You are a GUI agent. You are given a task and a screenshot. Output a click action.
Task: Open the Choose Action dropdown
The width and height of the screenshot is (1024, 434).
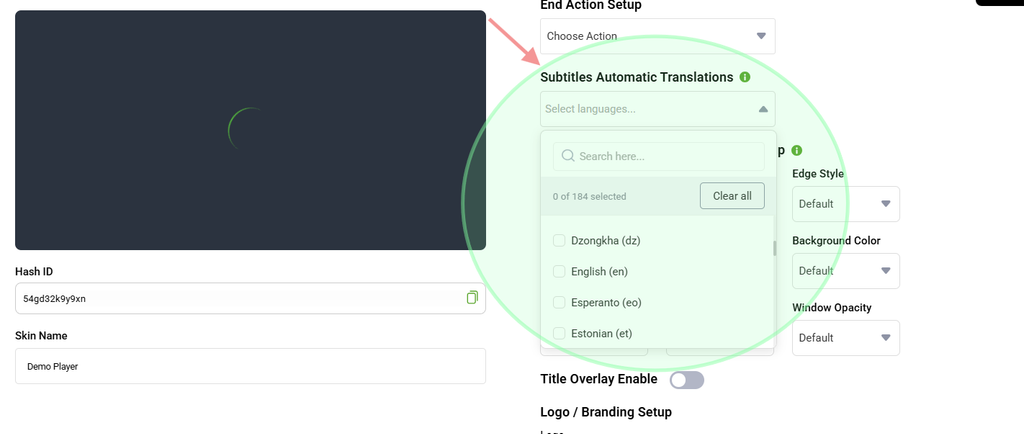658,36
